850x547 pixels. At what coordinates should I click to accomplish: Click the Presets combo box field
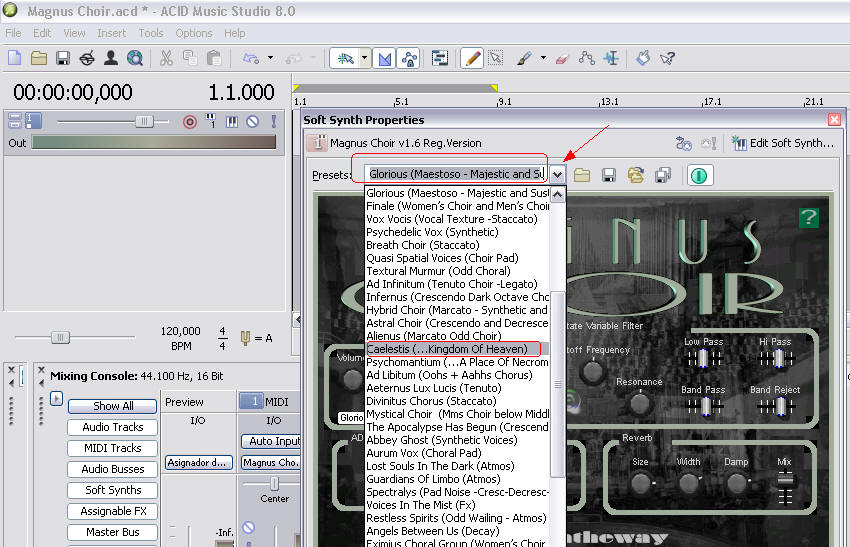coord(456,174)
